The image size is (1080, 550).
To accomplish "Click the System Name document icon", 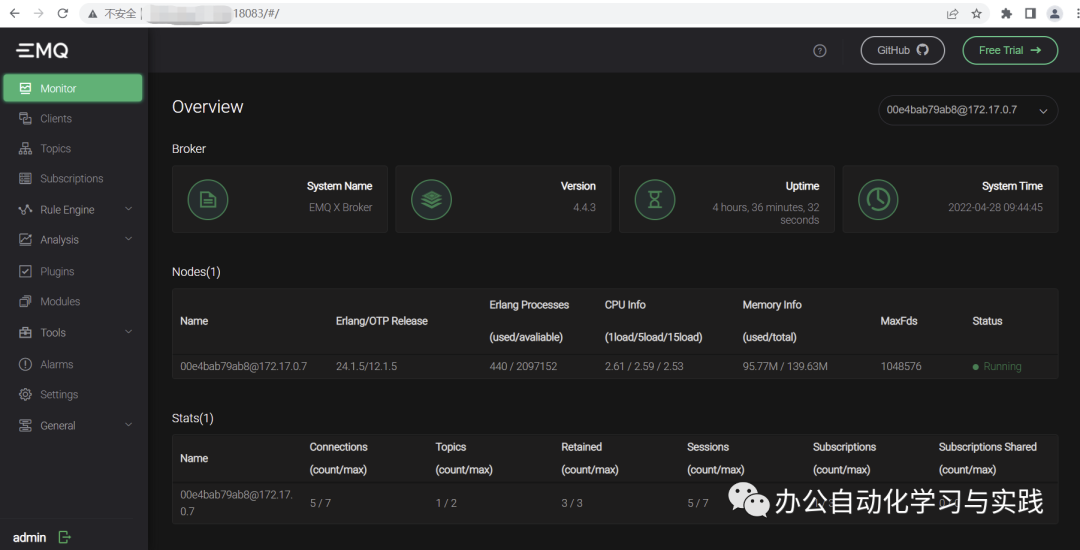I will click(x=208, y=200).
